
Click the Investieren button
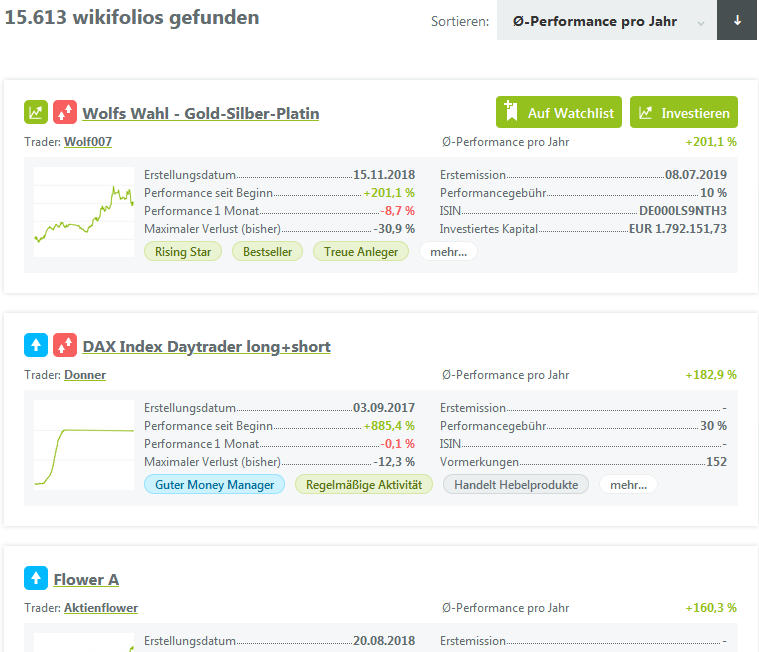coord(684,113)
